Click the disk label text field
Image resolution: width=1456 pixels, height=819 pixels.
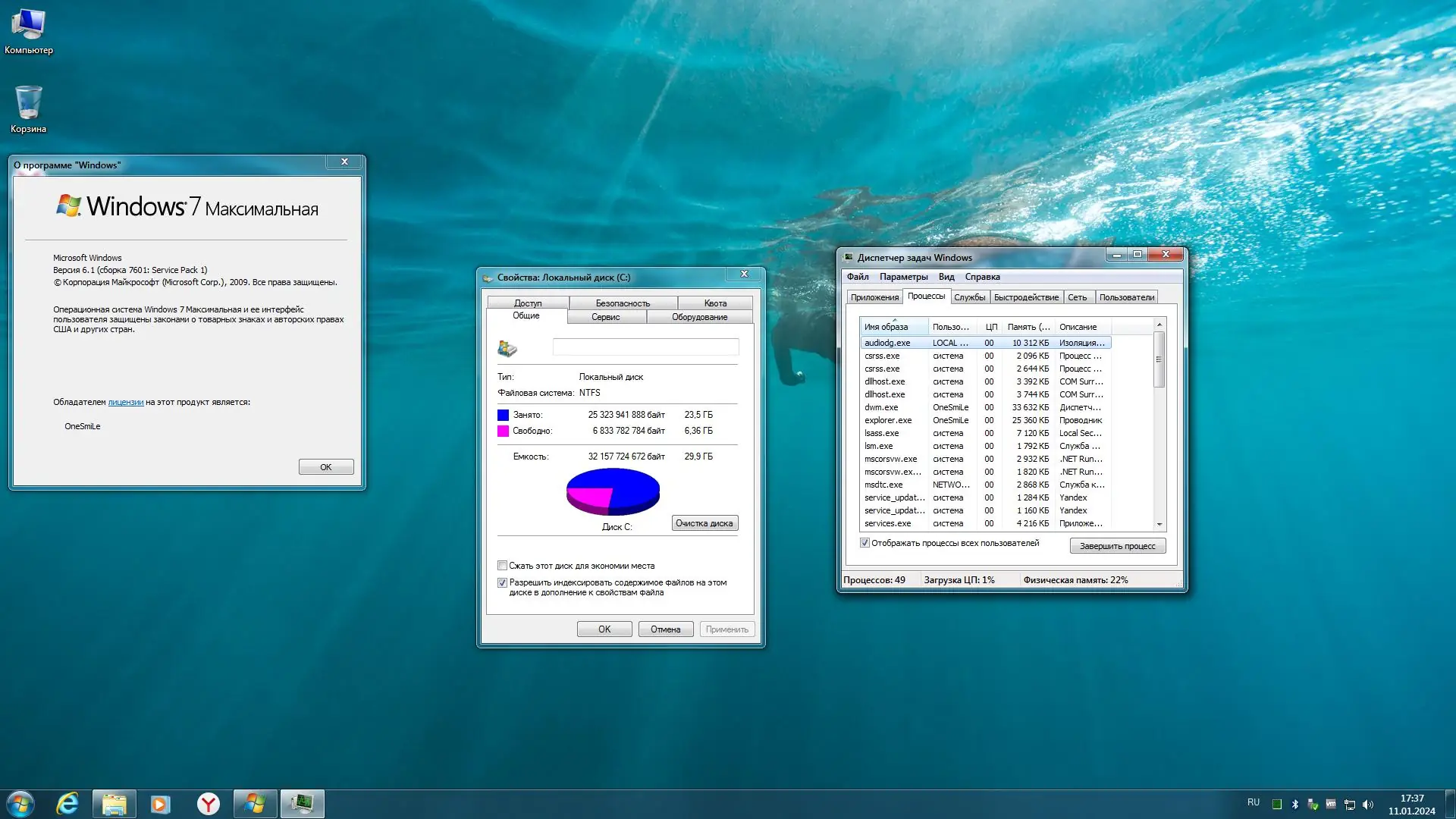click(645, 347)
